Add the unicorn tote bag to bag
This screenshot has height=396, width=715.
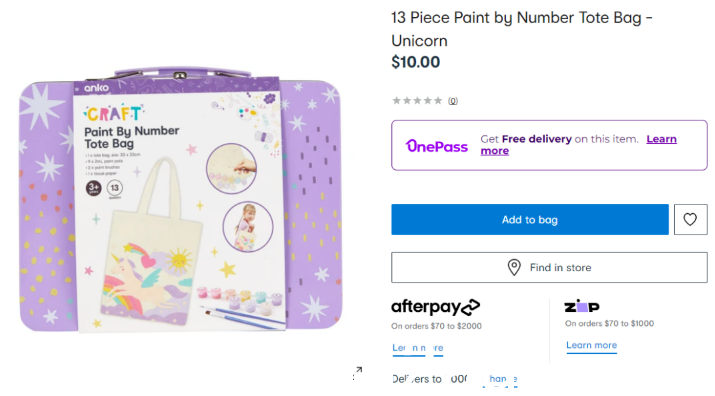[x=530, y=219]
